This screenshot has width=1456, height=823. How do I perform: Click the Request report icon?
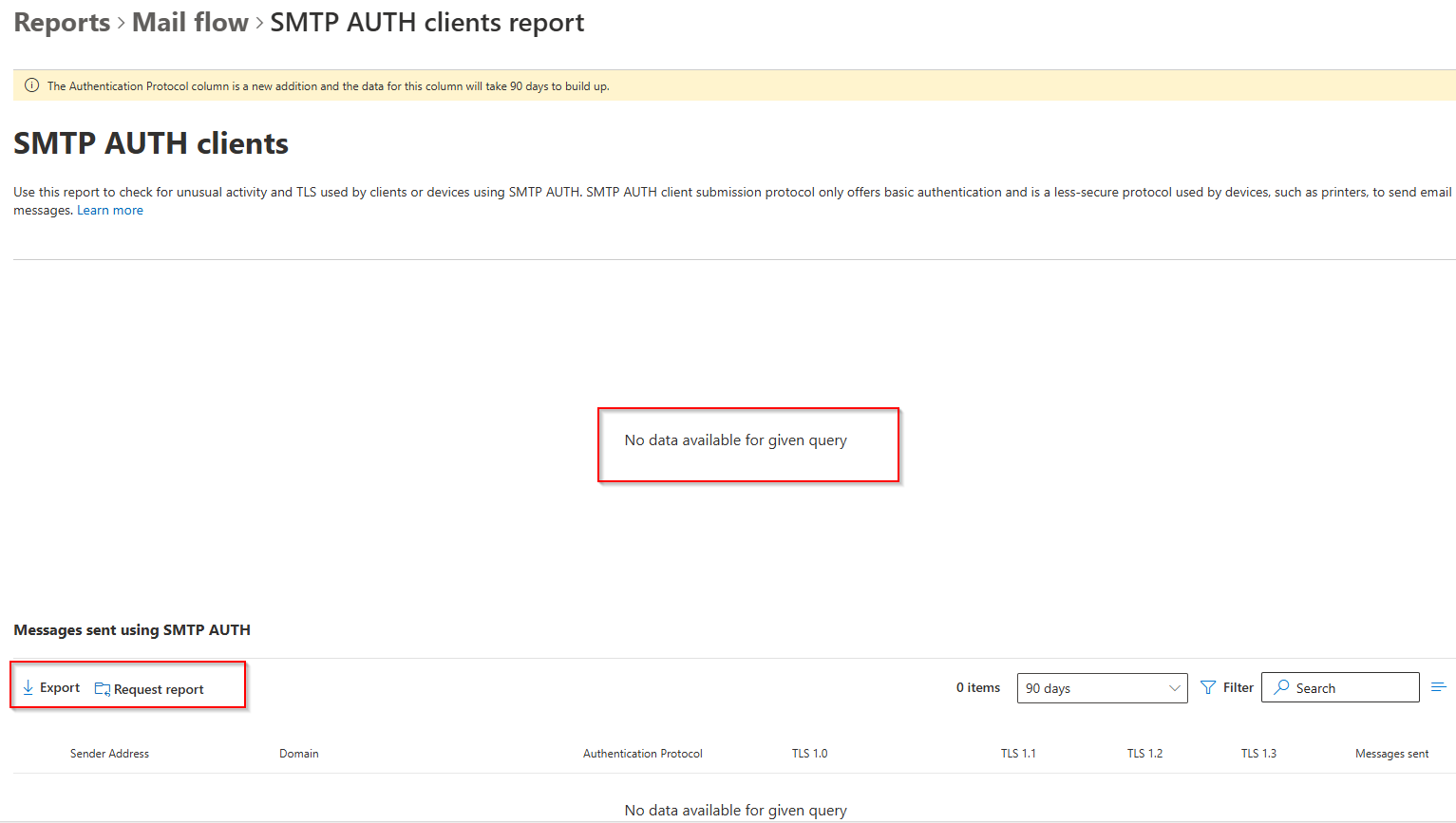click(x=103, y=689)
